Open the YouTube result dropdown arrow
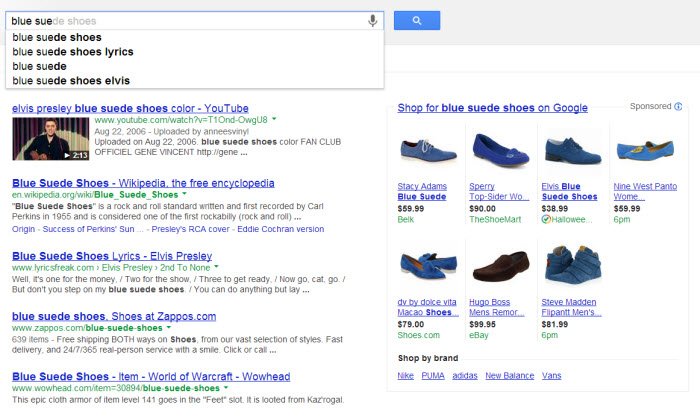The image size is (700, 409). coord(274,119)
